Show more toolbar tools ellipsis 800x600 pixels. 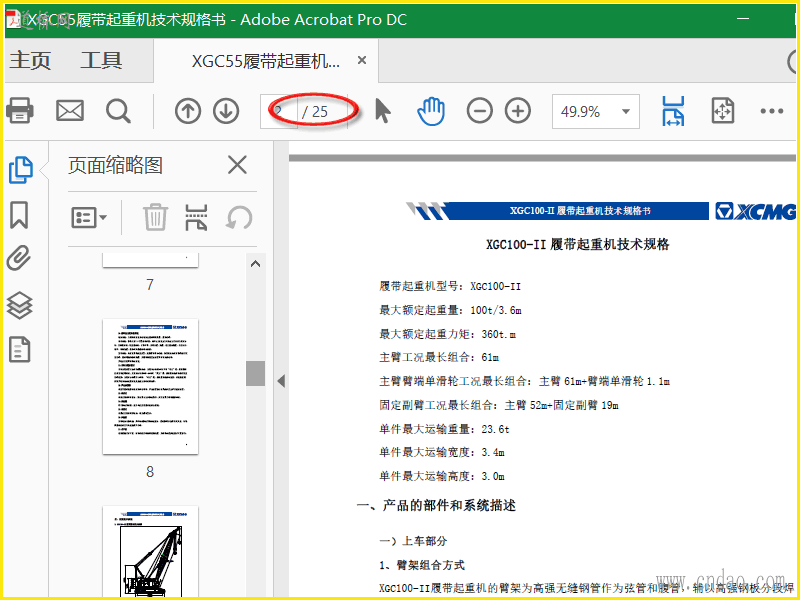point(771,111)
